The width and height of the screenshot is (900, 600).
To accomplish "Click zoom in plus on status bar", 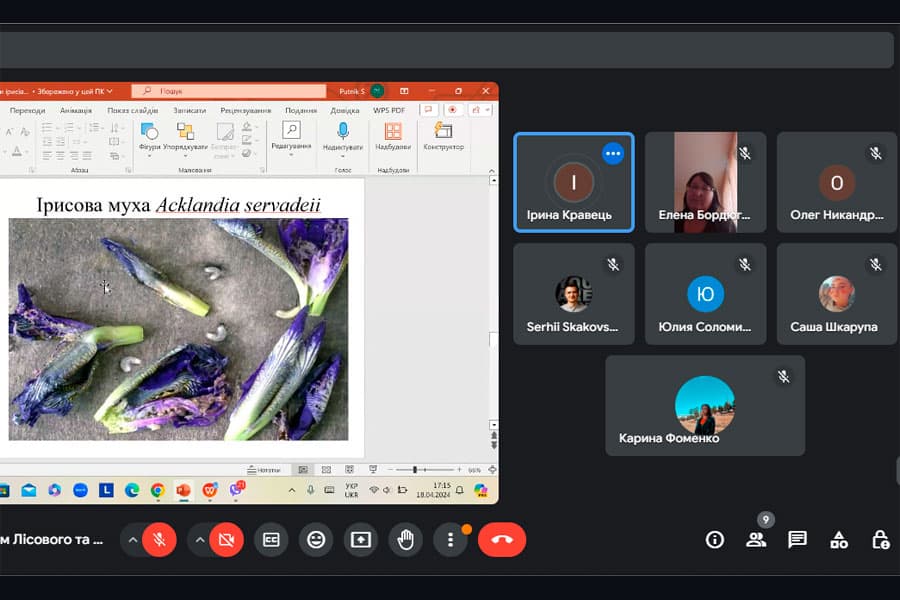I will [459, 470].
